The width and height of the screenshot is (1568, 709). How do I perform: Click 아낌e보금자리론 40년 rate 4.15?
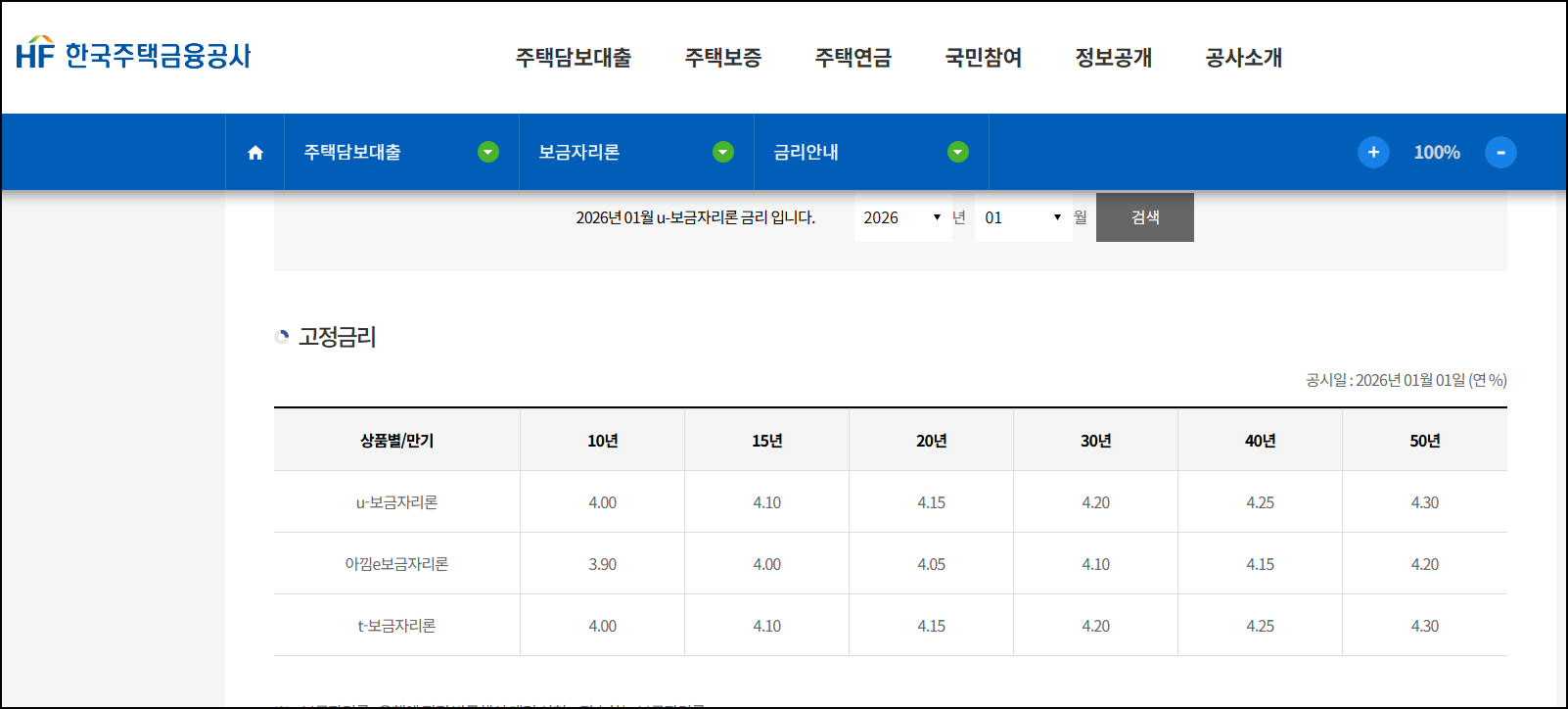[x=1261, y=564]
